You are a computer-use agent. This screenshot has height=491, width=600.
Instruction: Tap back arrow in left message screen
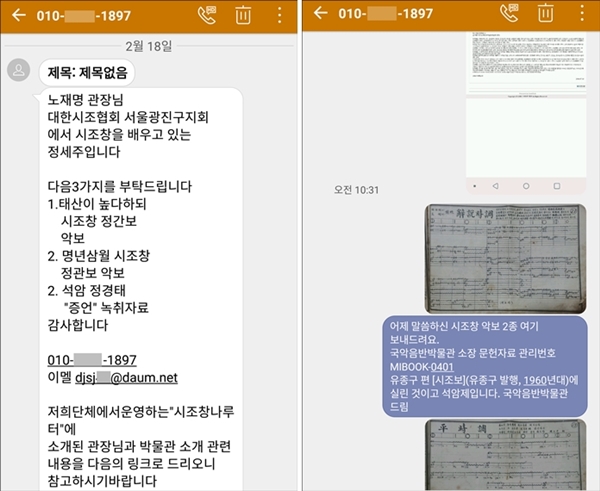(19, 15)
